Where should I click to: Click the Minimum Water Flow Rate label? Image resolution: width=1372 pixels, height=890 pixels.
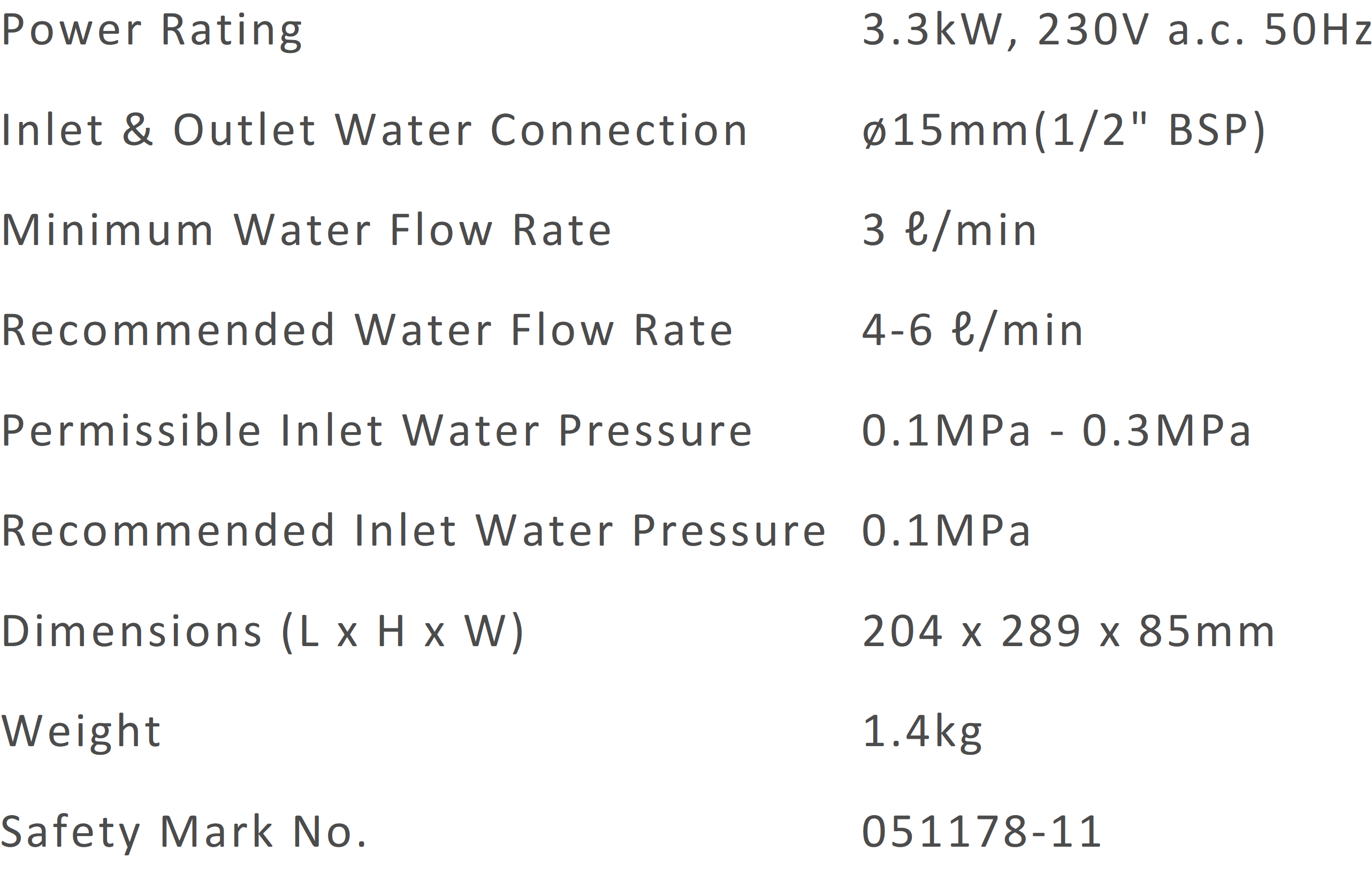(306, 230)
